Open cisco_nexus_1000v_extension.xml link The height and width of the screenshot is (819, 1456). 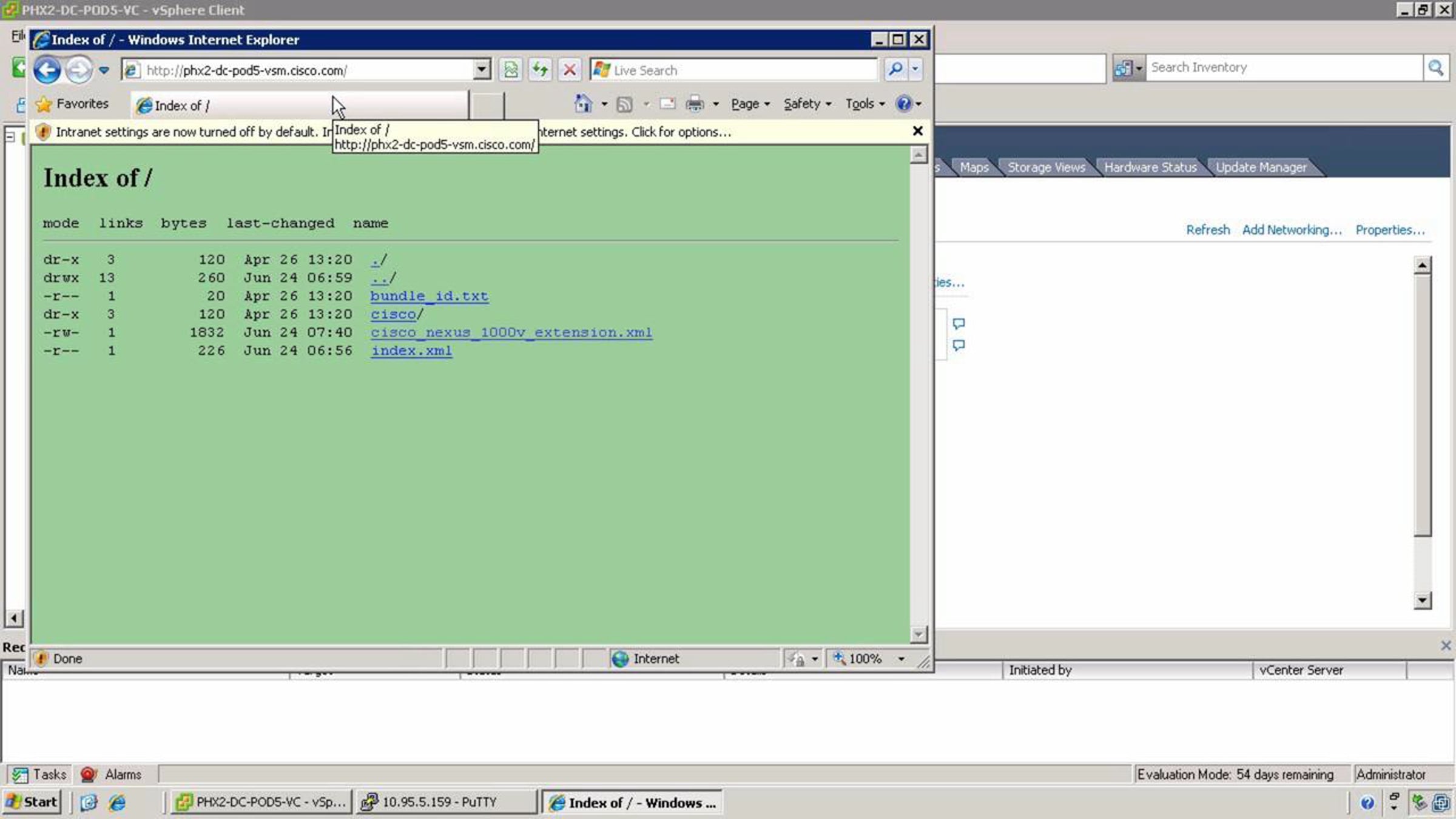click(511, 332)
